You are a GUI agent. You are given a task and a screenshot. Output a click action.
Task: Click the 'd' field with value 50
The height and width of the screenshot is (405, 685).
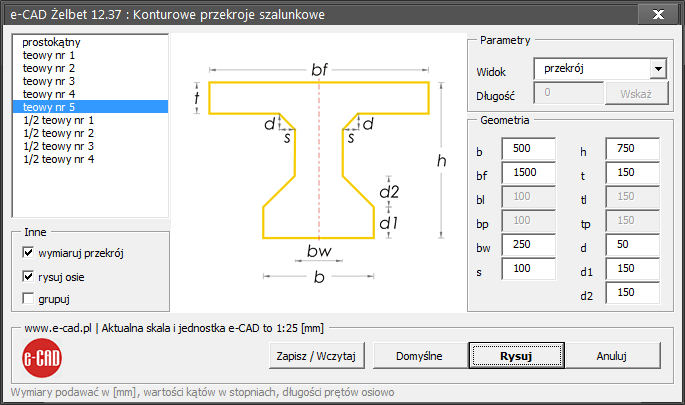pos(633,245)
